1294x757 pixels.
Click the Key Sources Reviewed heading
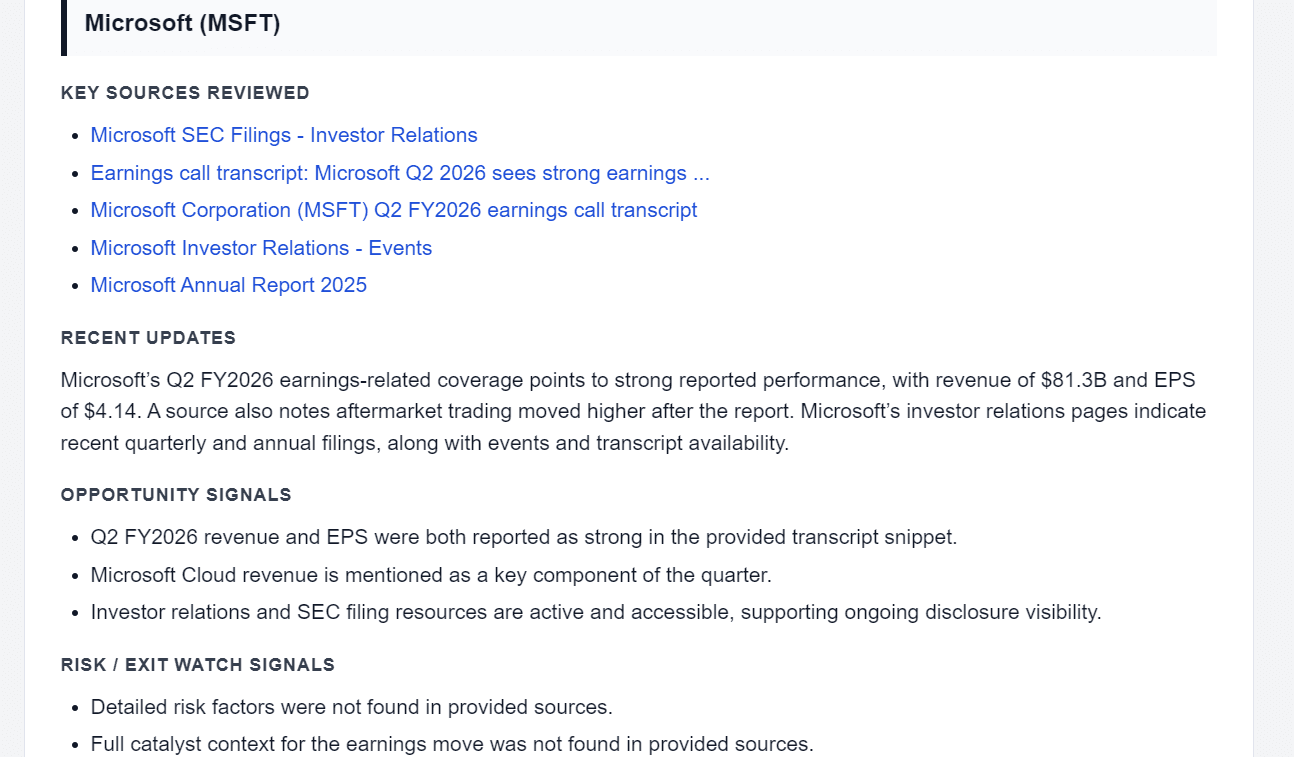point(185,93)
